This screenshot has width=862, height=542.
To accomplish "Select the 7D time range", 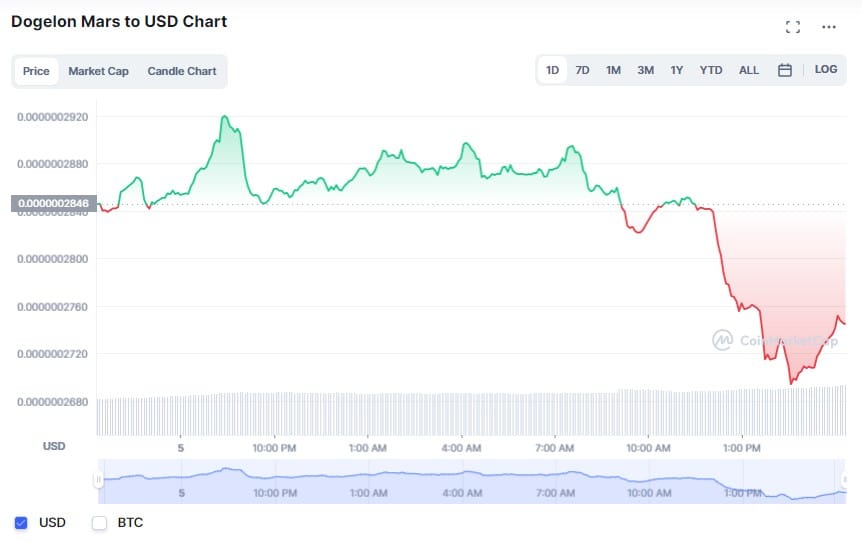I will [x=582, y=70].
